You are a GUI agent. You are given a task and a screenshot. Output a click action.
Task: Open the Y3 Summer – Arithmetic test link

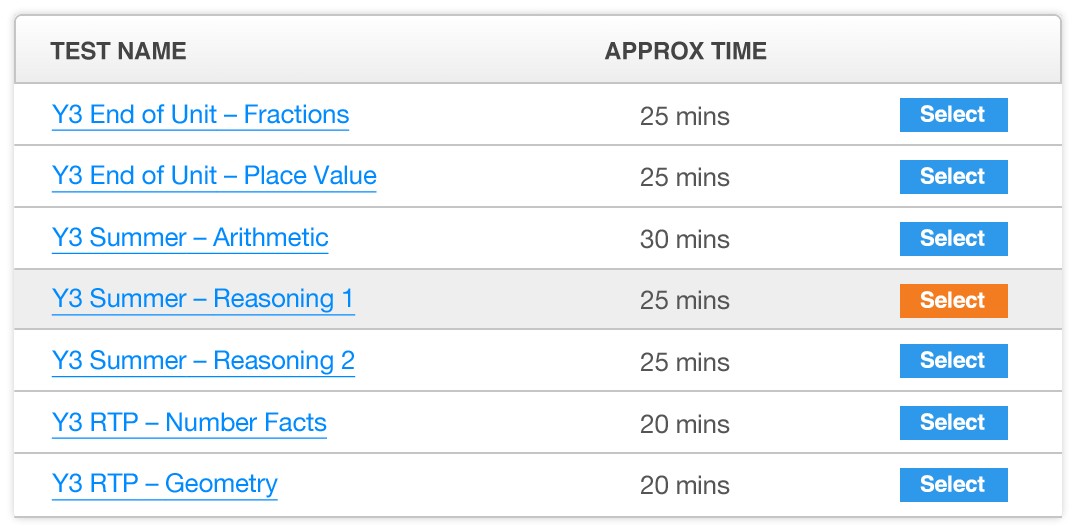coord(190,238)
